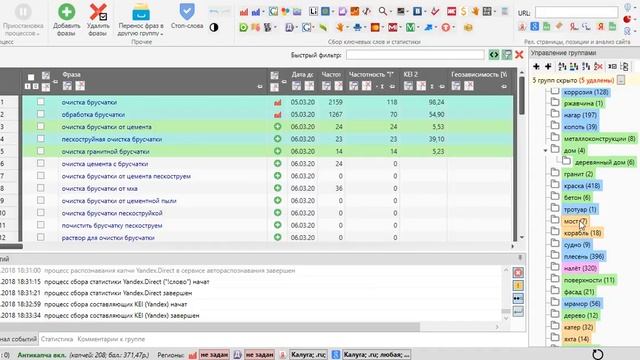The height and width of the screenshot is (360, 640).
Task: Open dropdown arrow next to magnifier icon
Action: (x=391, y=12)
